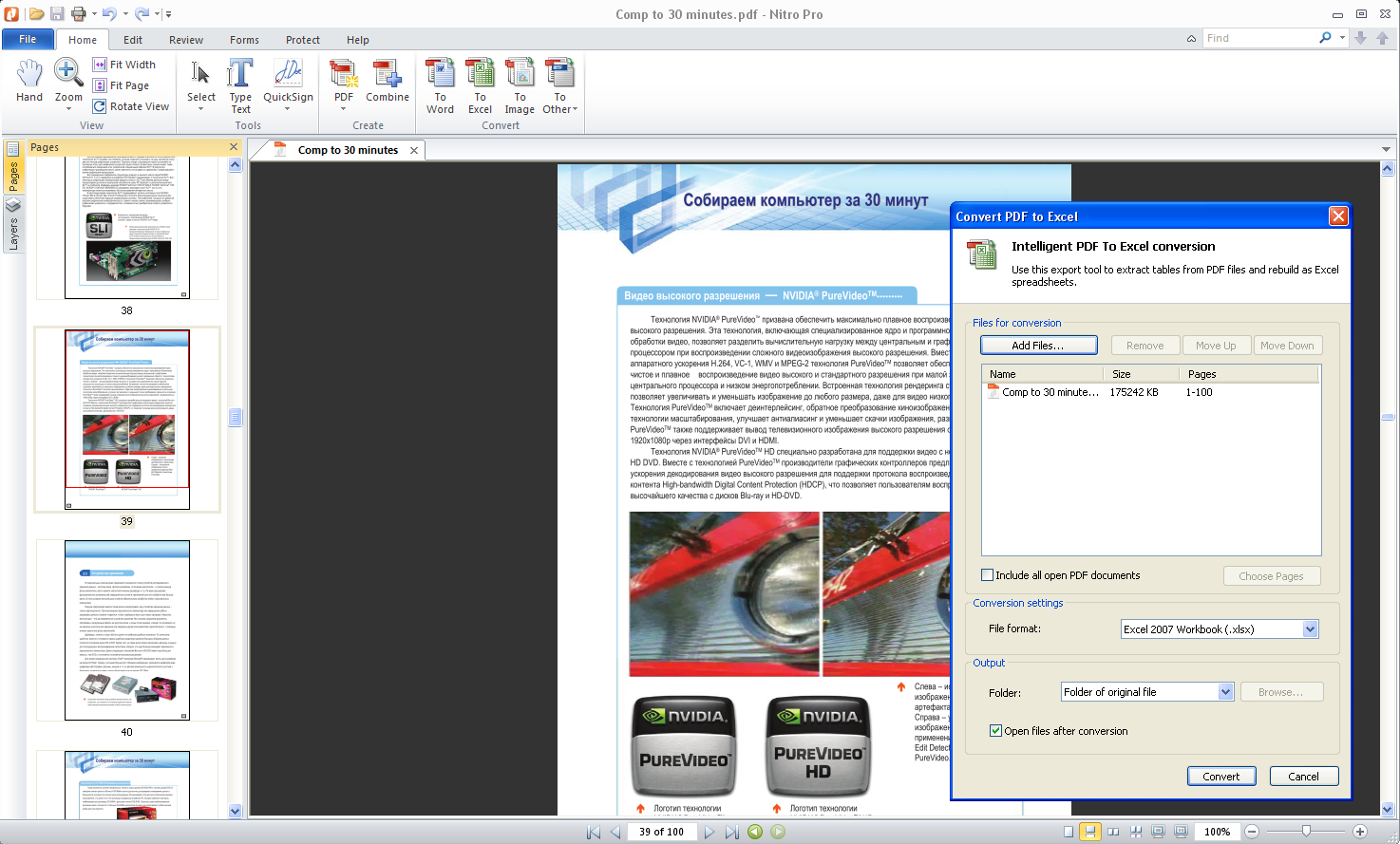This screenshot has height=844, width=1400.
Task: Open the File format dropdown
Action: 1311,628
